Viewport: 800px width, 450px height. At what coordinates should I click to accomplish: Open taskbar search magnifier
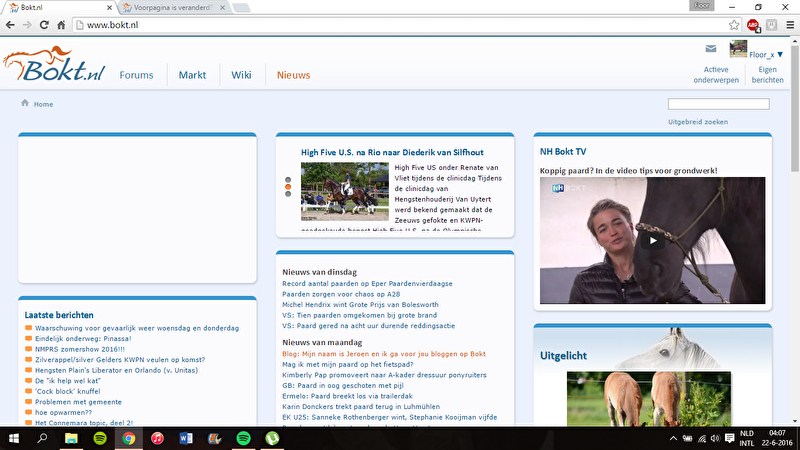click(x=42, y=438)
